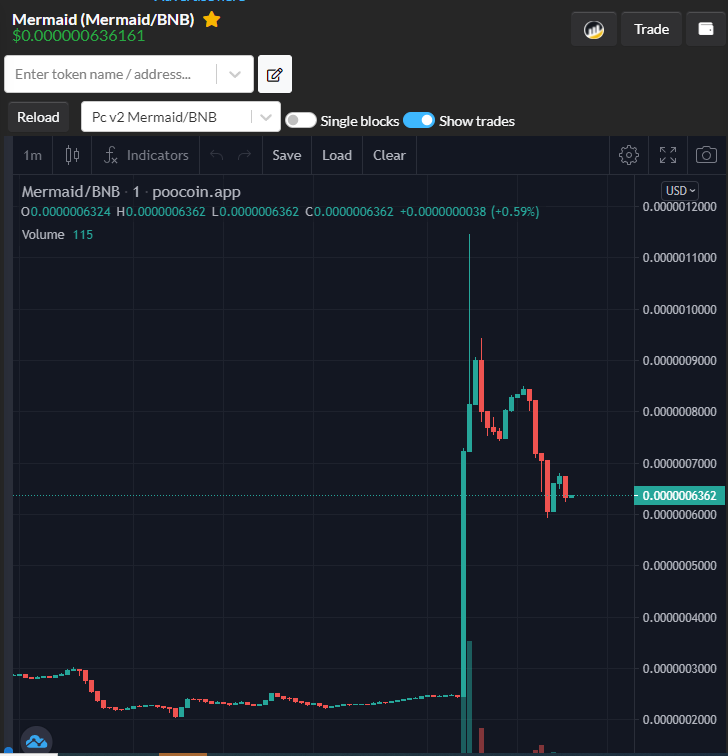This screenshot has height=756, width=728.
Task: Open the Indicators fx menu
Action: point(146,155)
